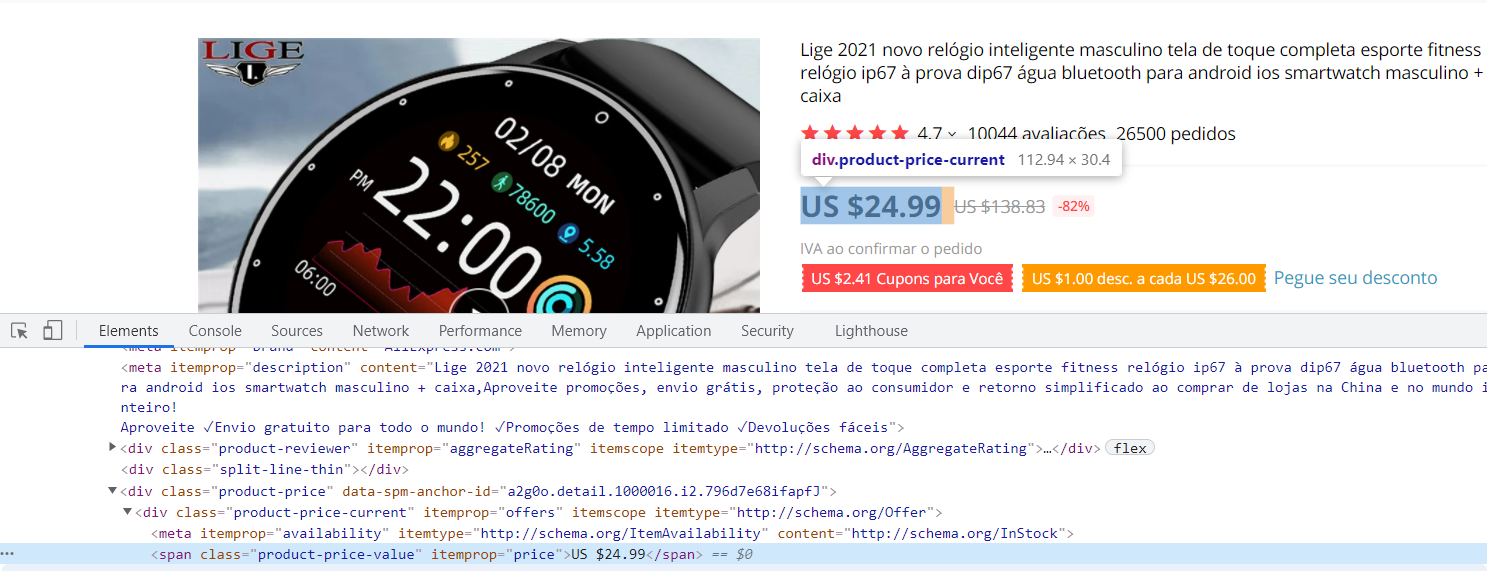Click the -82% discount badge
Image resolution: width=1487 pixels, height=571 pixels.
point(1073,206)
